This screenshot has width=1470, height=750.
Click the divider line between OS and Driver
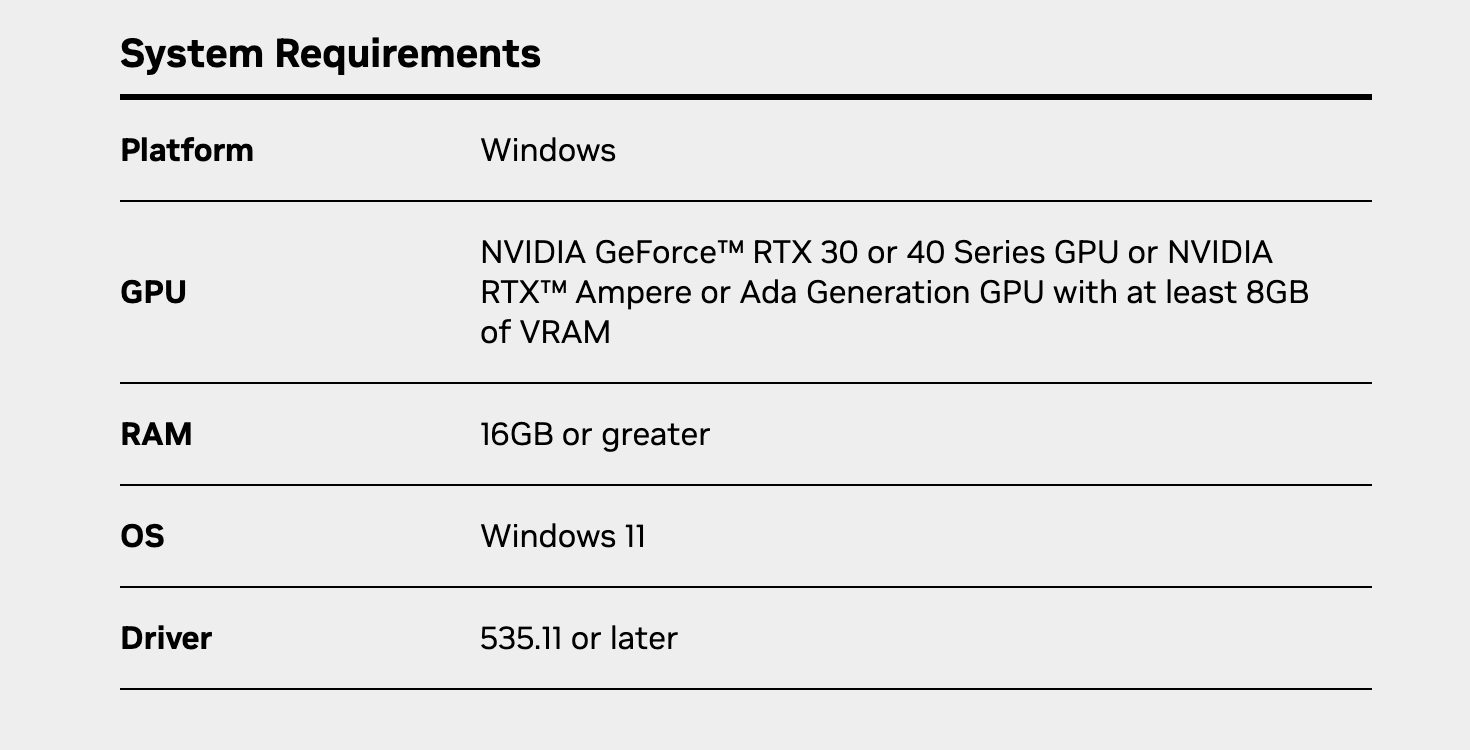click(x=746, y=587)
